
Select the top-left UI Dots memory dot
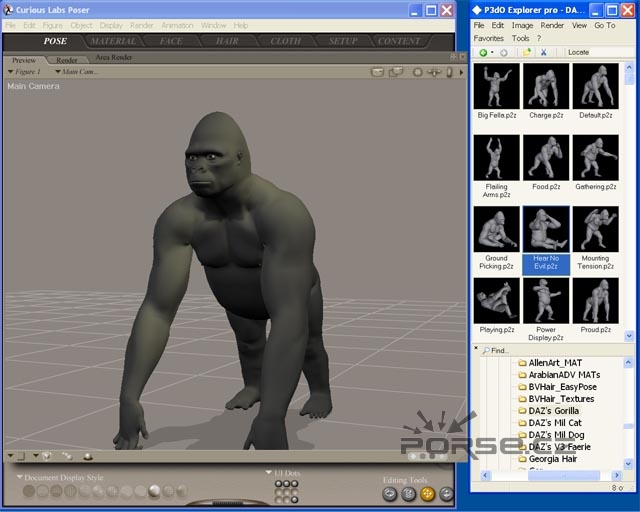(280, 484)
